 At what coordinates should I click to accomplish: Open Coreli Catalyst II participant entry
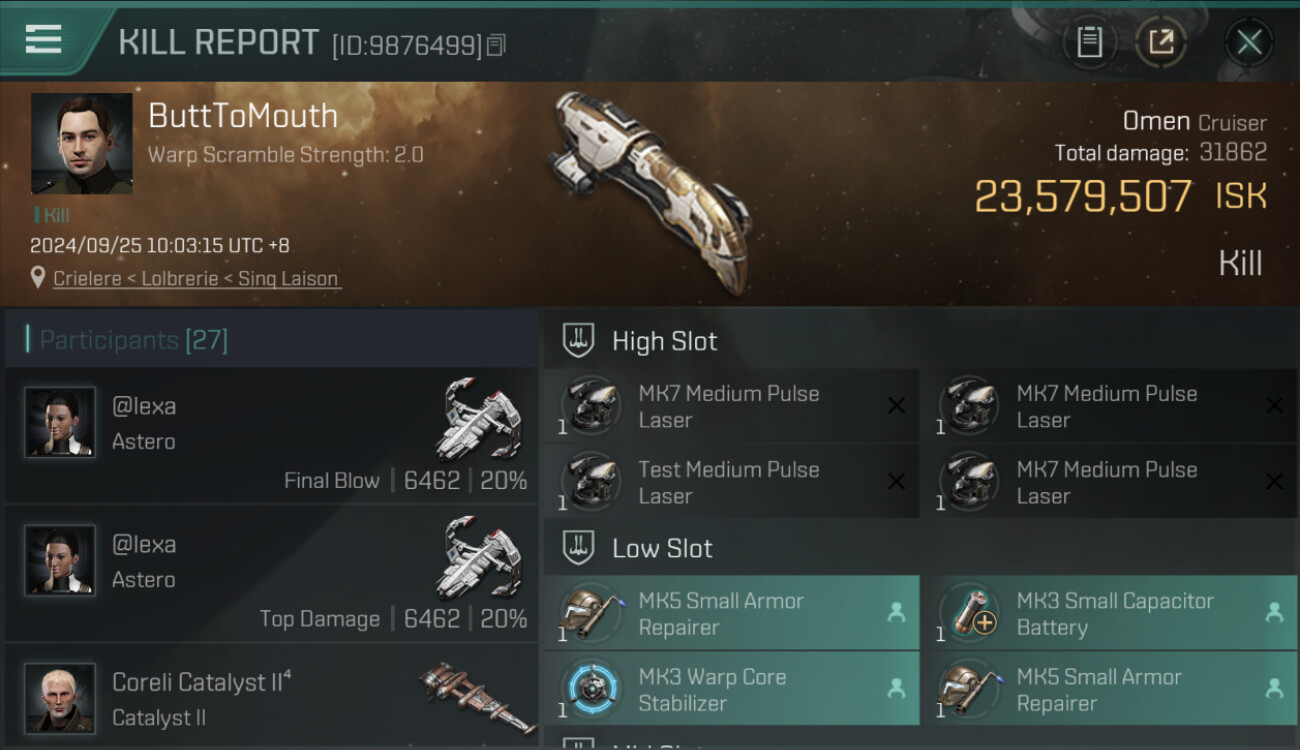tap(271, 697)
